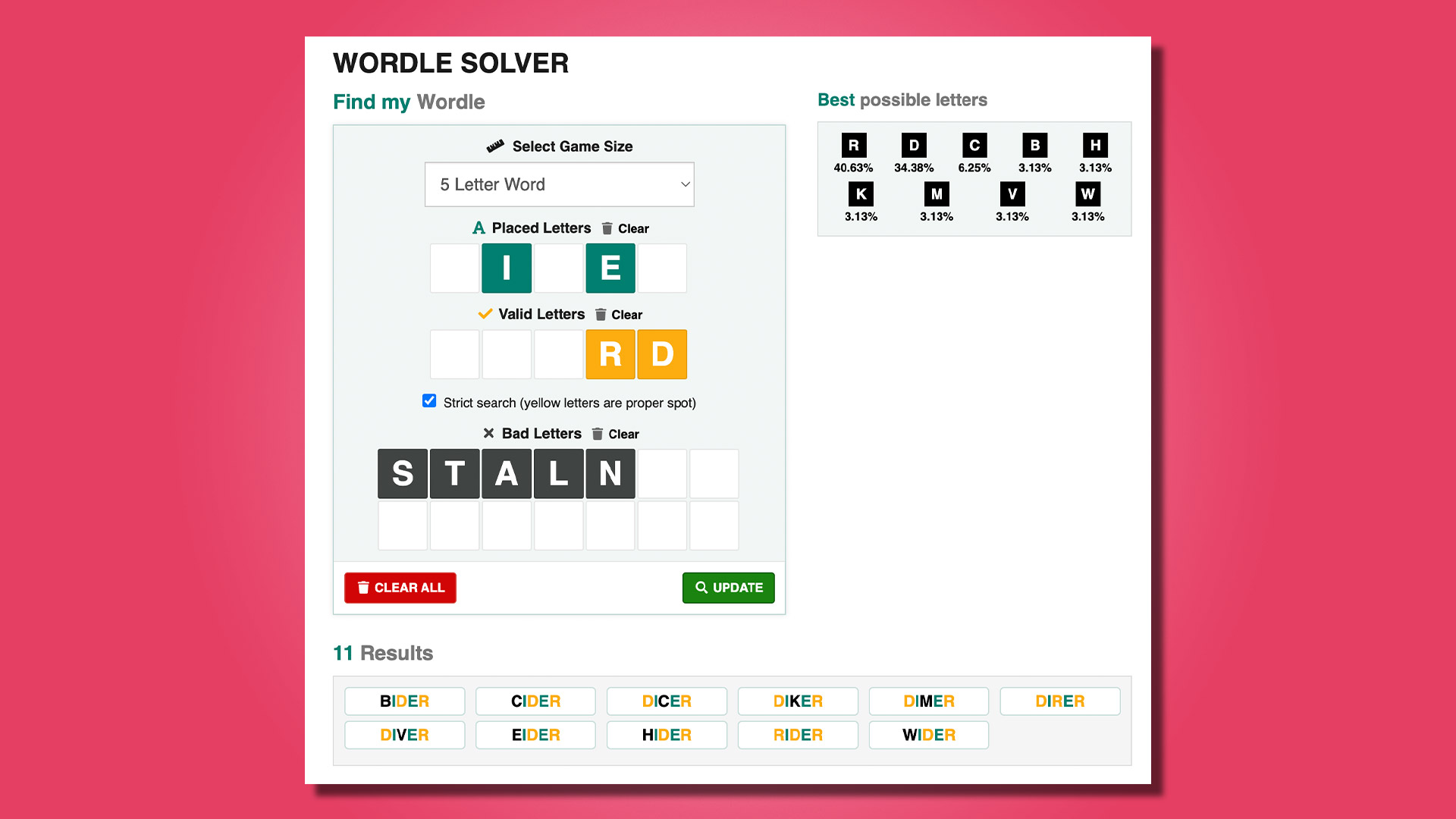Enable strict search yellow letters checkbox
1456x819 pixels.
pos(430,402)
